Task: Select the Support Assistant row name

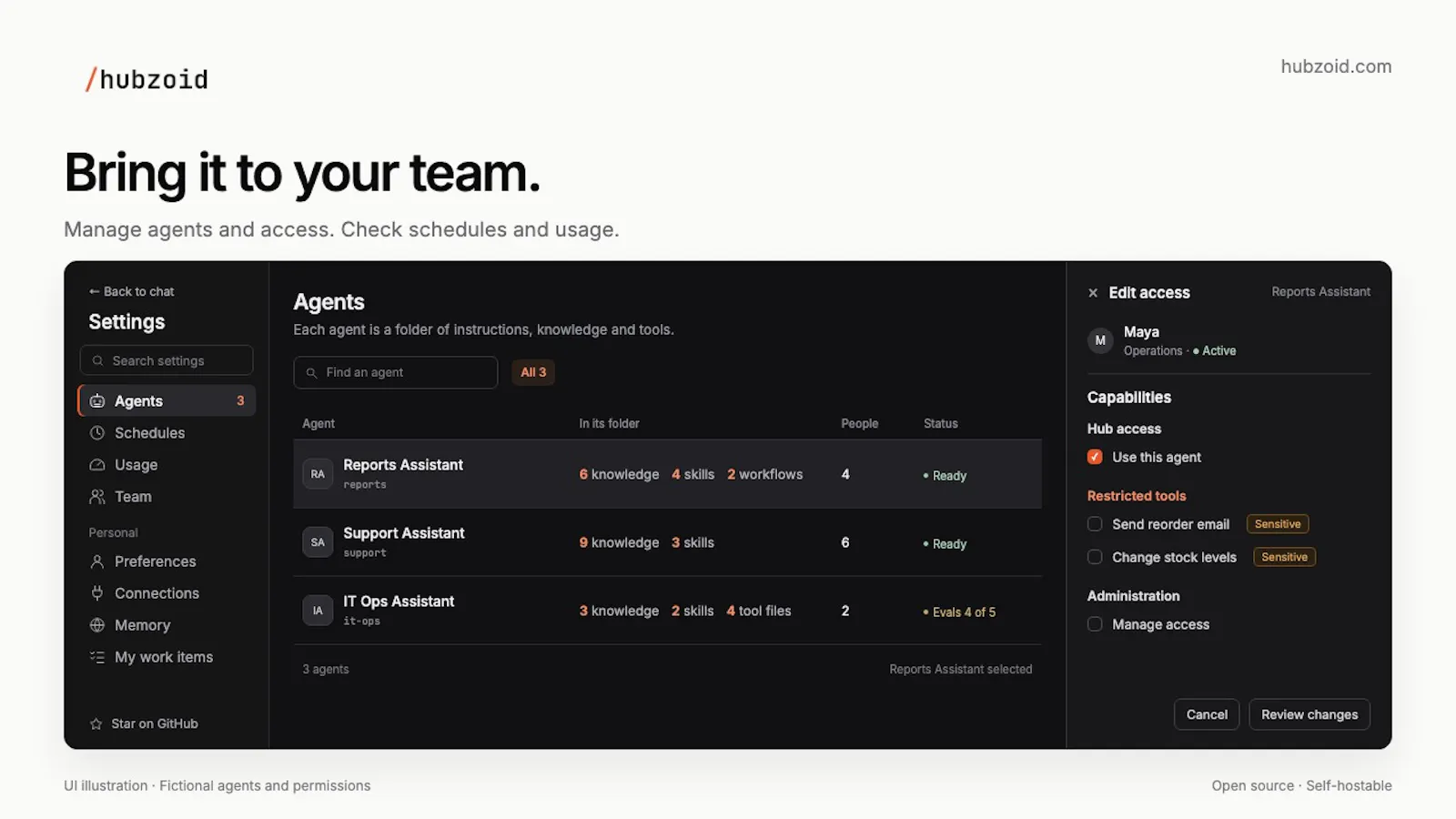Action: click(x=404, y=533)
